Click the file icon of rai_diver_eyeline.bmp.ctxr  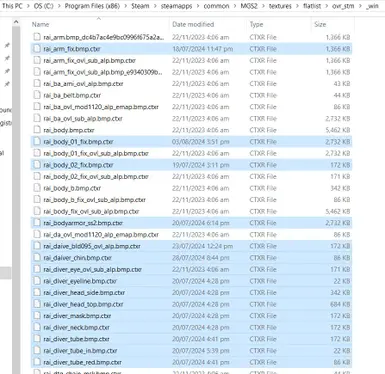(37, 281)
